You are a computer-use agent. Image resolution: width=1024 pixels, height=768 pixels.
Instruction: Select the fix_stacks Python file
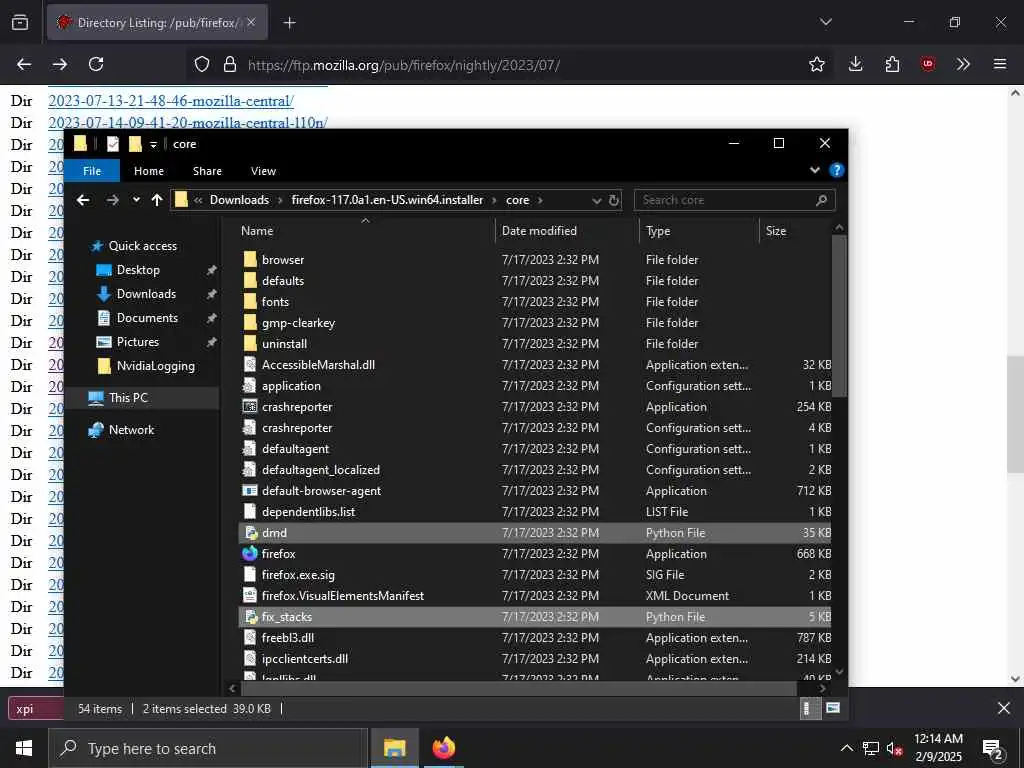(535, 616)
